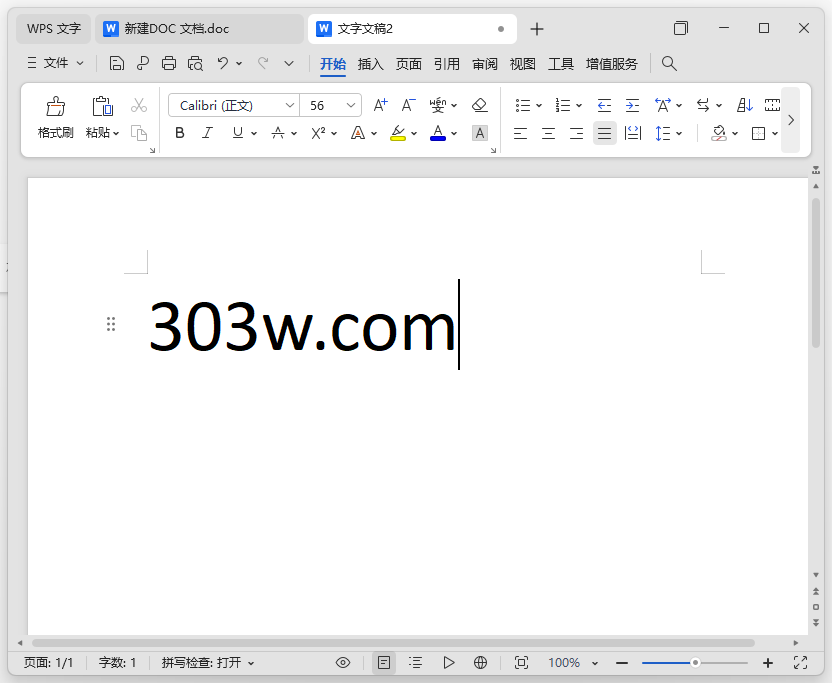Toggle bold formatting
Image resolution: width=832 pixels, height=683 pixels.
[179, 132]
